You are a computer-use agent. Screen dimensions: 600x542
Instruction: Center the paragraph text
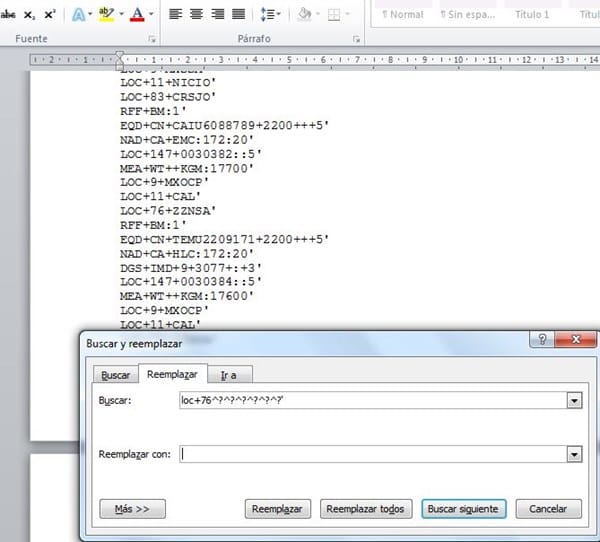click(196, 15)
